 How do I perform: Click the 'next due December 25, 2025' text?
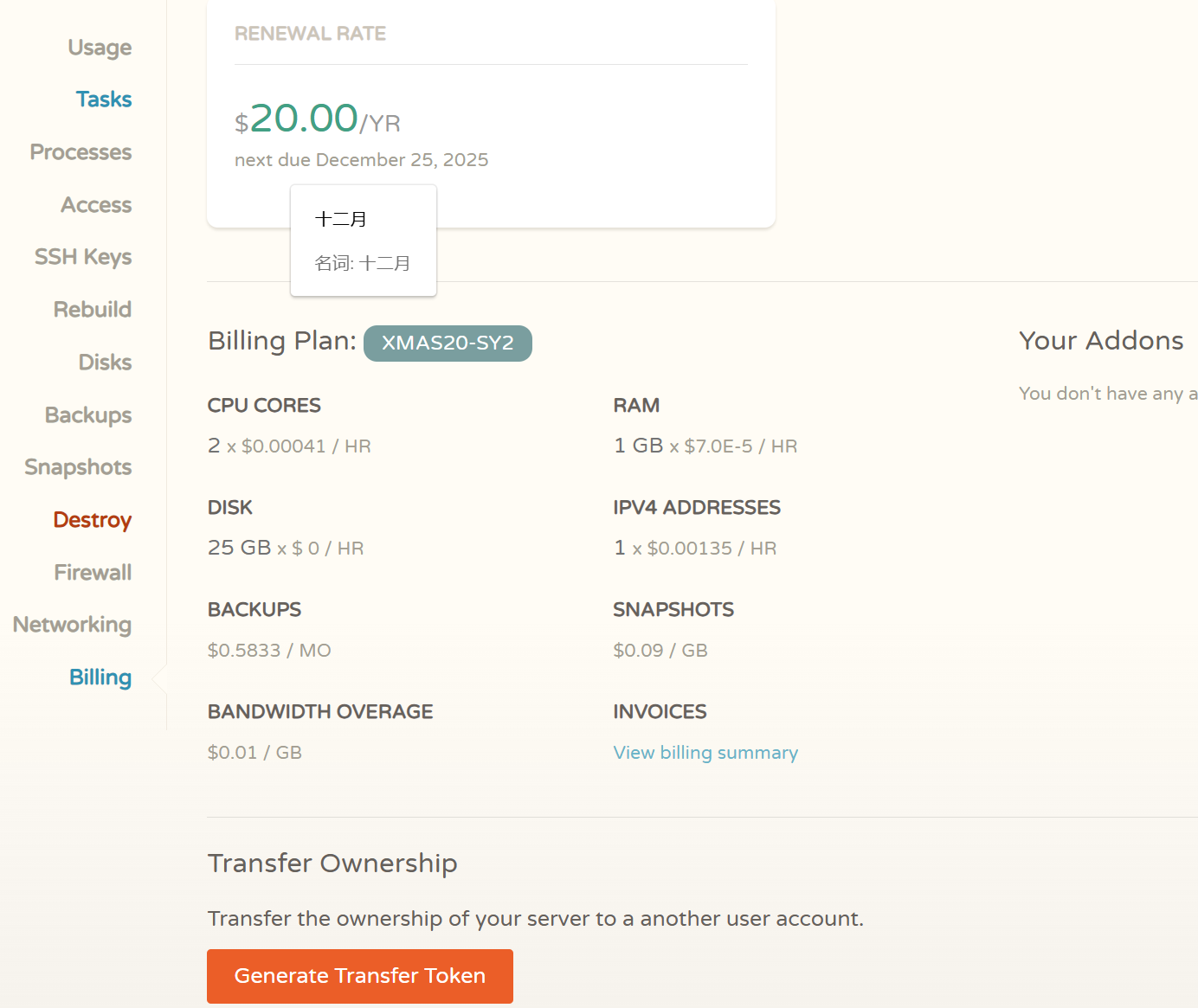click(362, 160)
